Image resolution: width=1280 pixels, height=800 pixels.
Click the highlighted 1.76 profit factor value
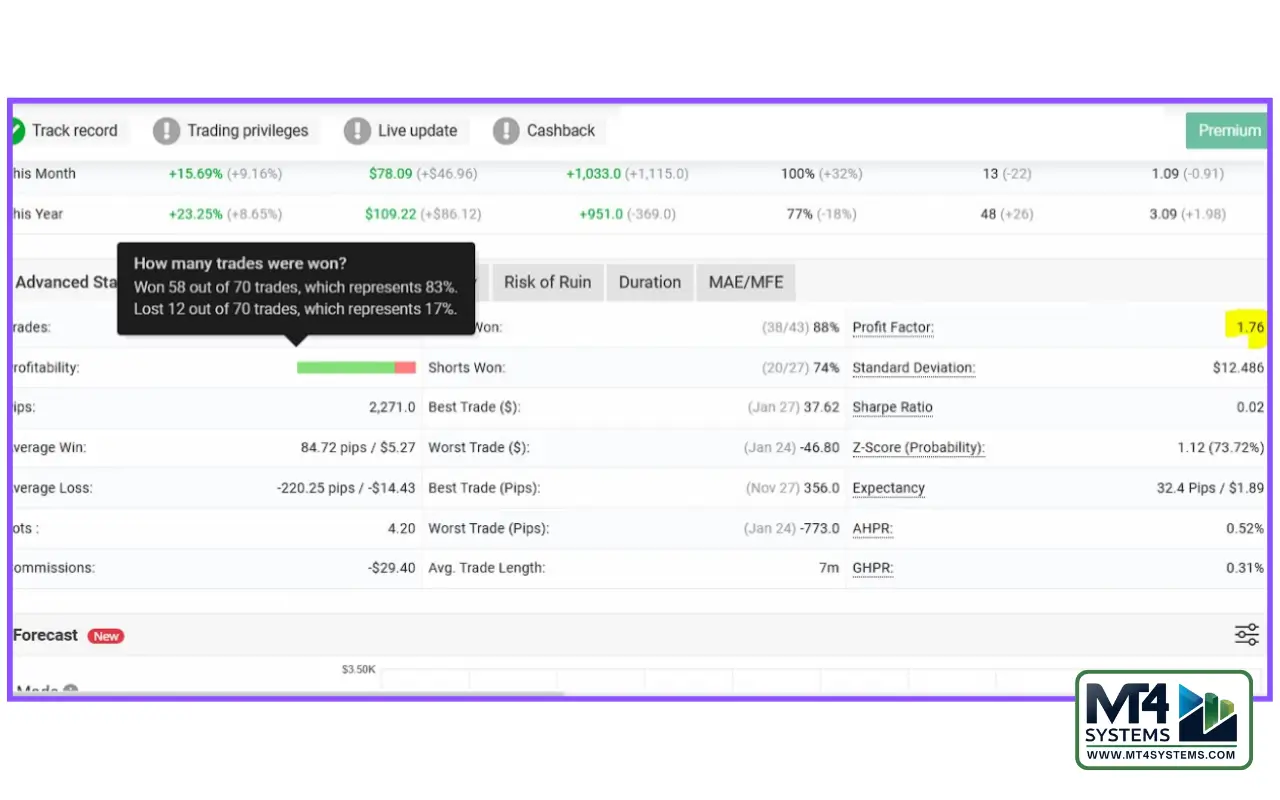tap(1249, 327)
